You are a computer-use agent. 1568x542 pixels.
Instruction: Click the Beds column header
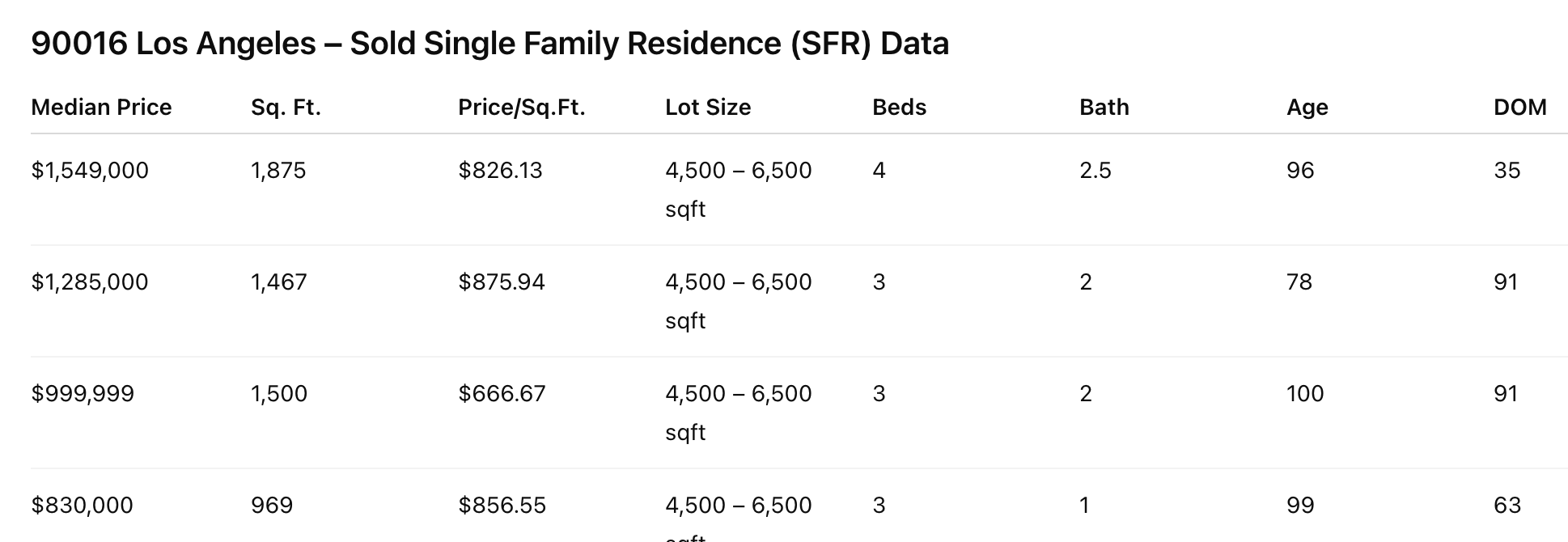[x=899, y=108]
